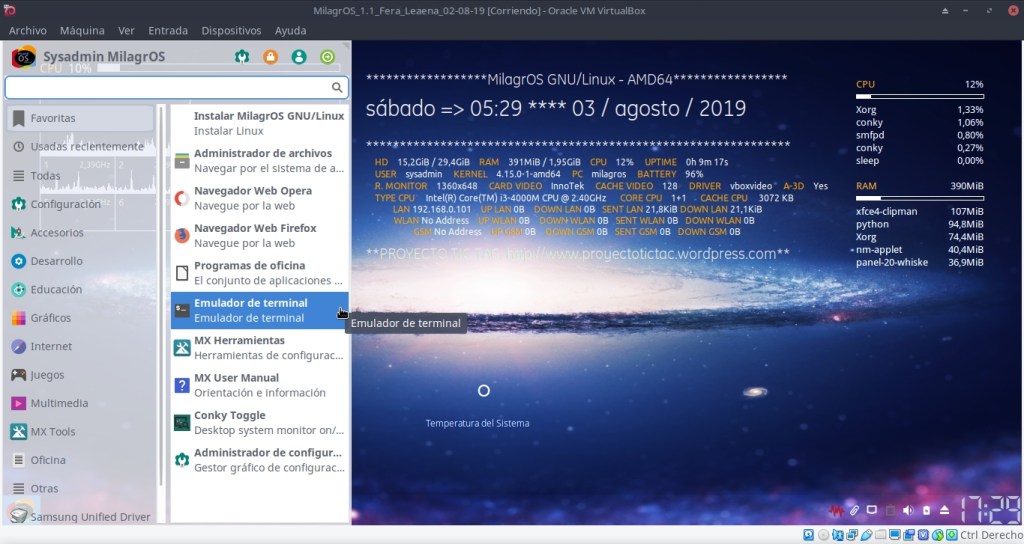This screenshot has width=1024, height=544.
Task: Open the Desarrollo category
Action: point(81,261)
